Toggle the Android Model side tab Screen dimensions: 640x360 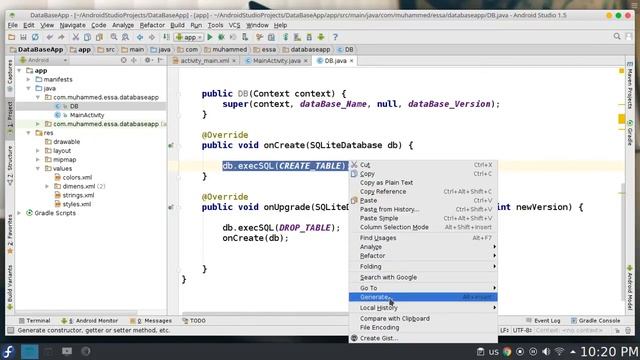click(630, 288)
